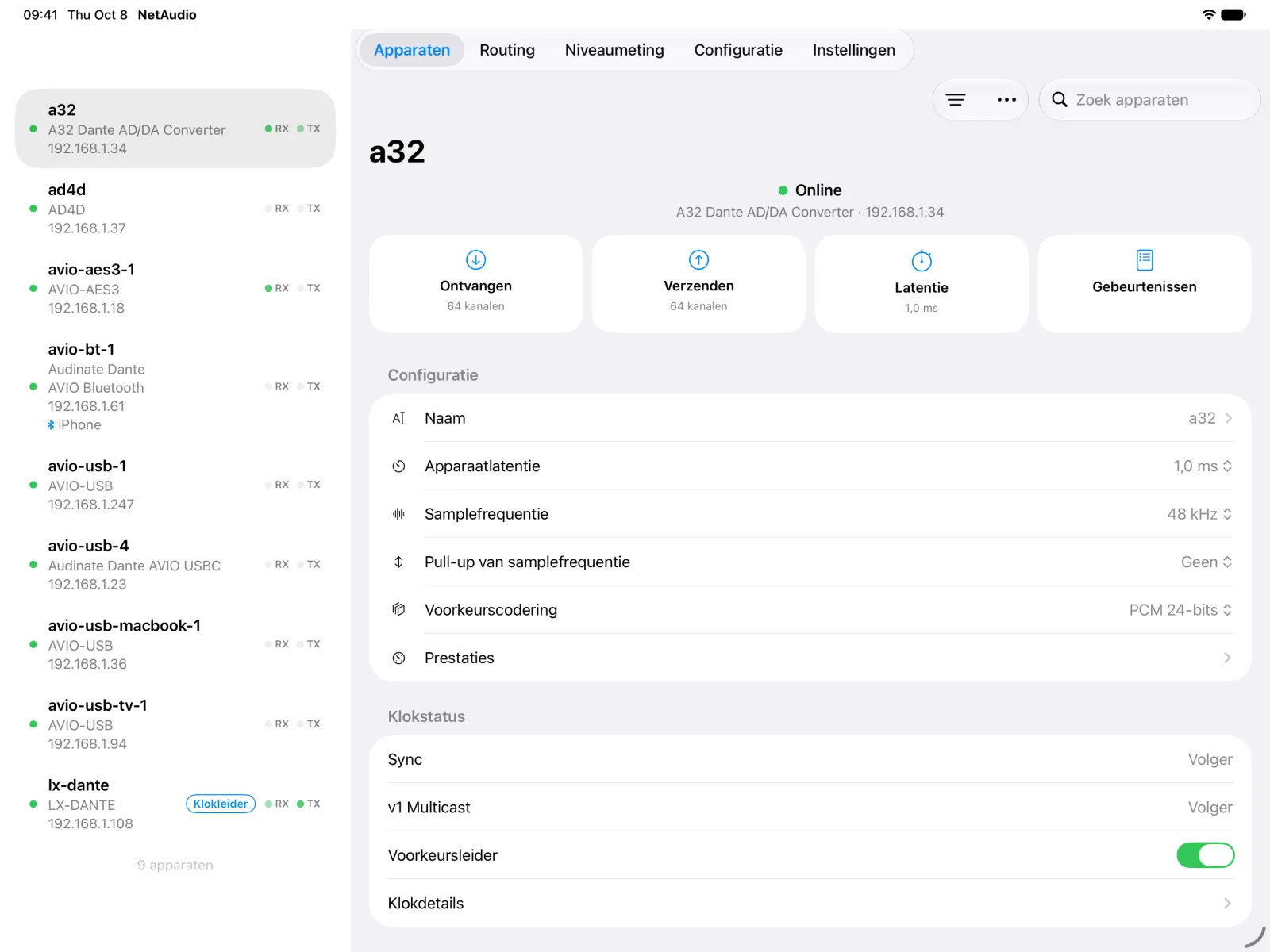Screen dimensions: 1270x952
Task: Click the Voorkeurscodering cube icon
Action: pyautogui.click(x=398, y=610)
